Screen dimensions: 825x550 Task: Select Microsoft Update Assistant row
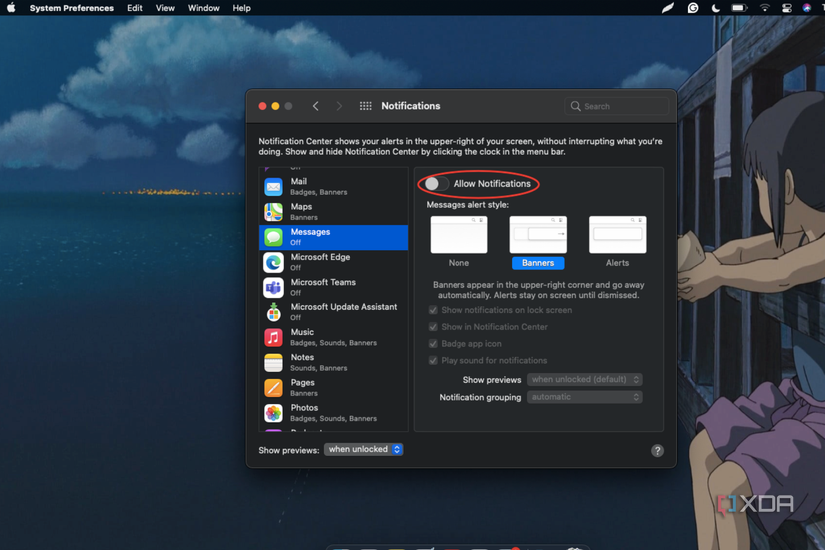334,312
